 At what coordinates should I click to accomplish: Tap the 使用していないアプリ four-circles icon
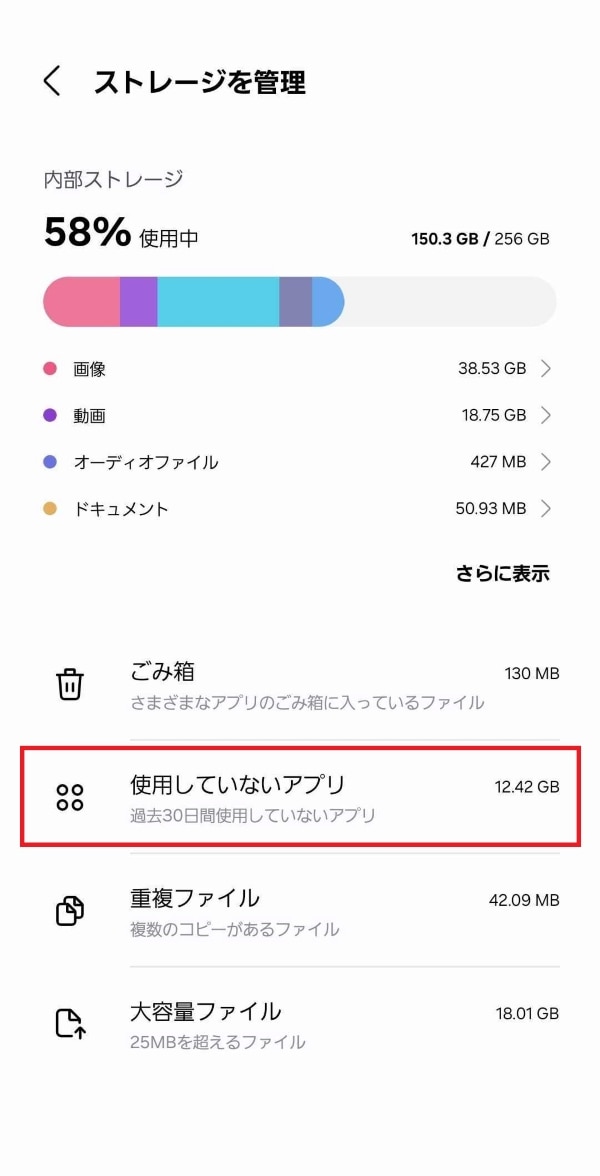pyautogui.click(x=70, y=797)
